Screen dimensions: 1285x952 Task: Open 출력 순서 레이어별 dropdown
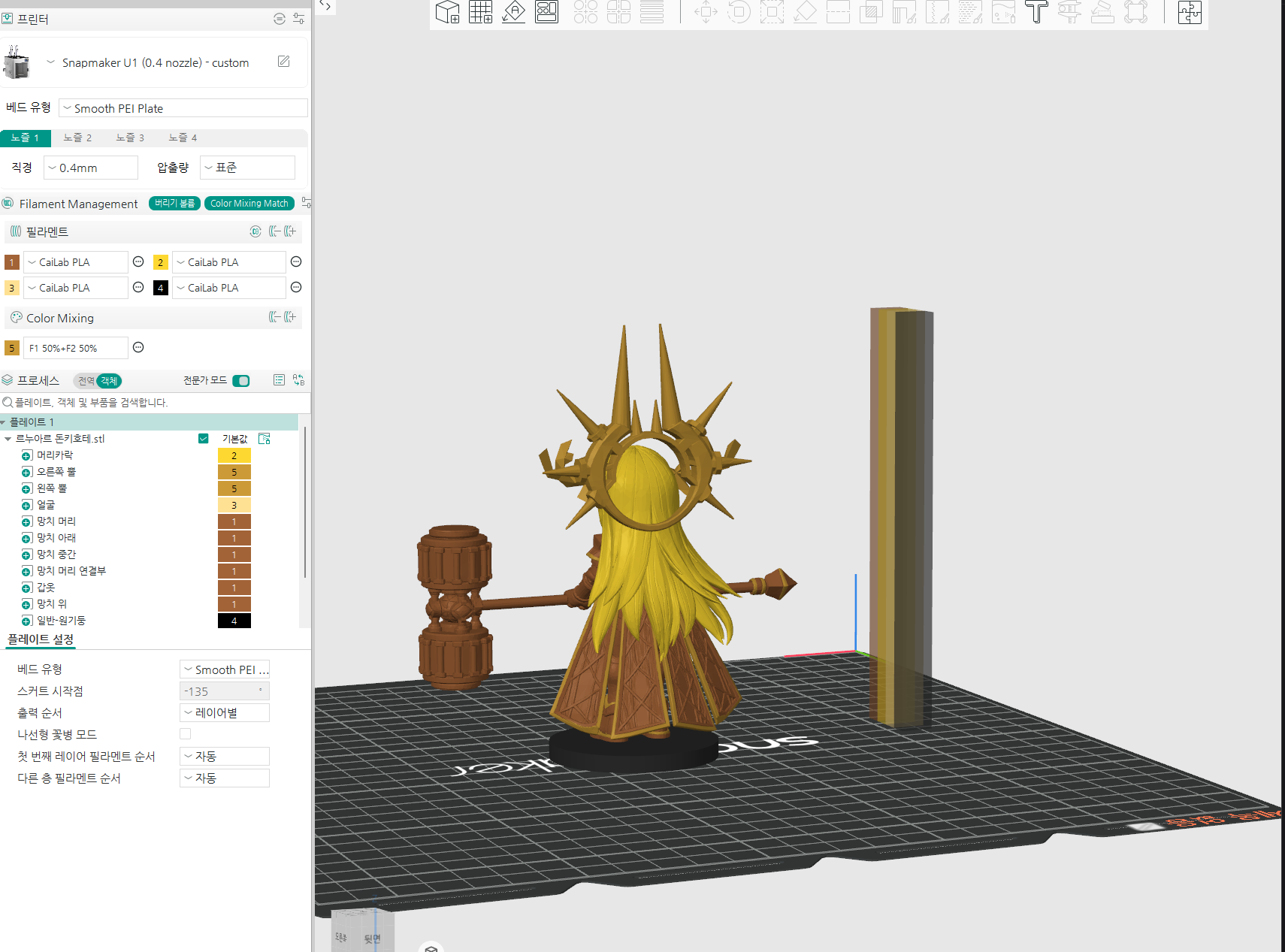[225, 712]
